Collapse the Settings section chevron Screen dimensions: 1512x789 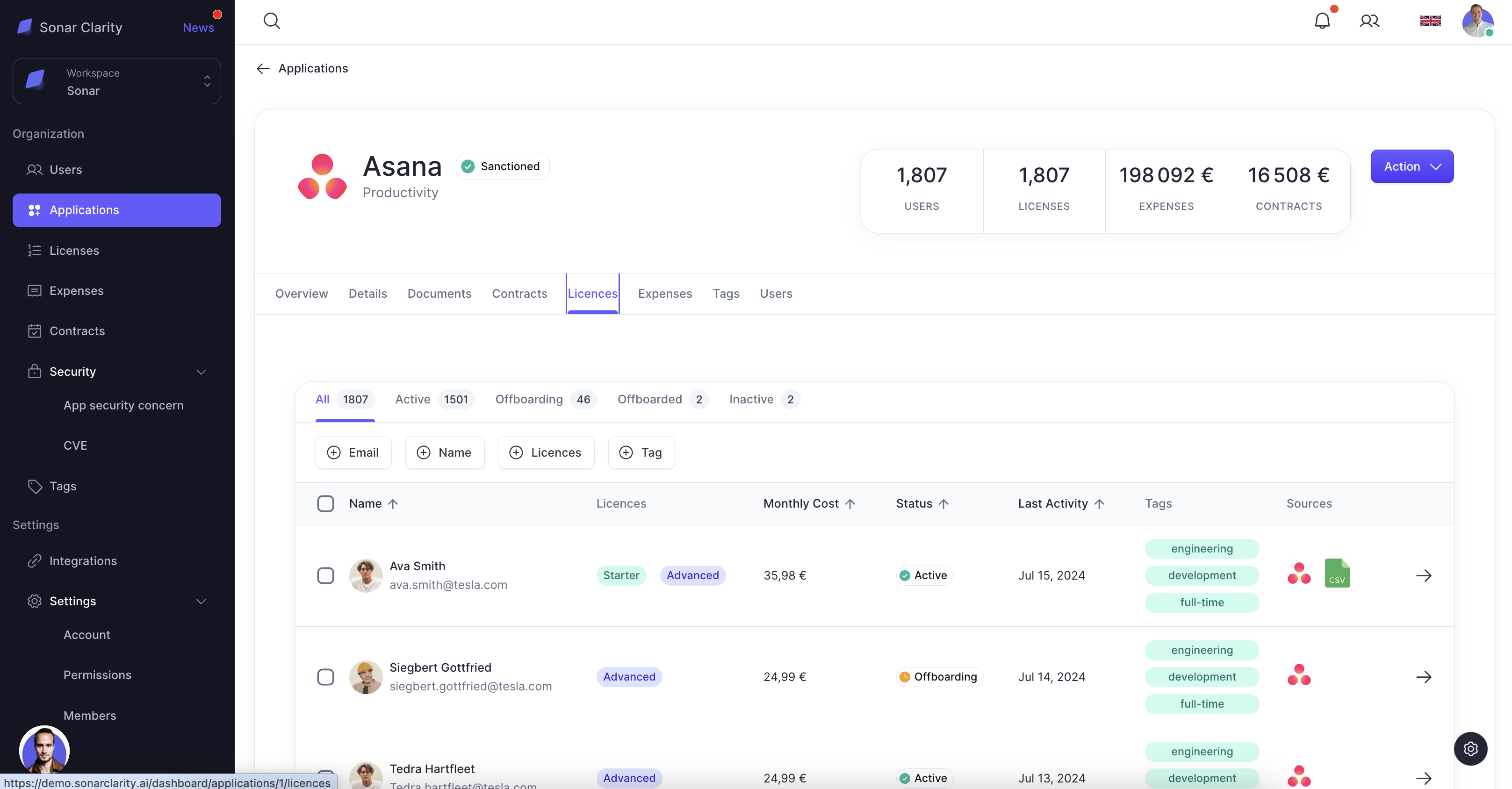pos(202,601)
